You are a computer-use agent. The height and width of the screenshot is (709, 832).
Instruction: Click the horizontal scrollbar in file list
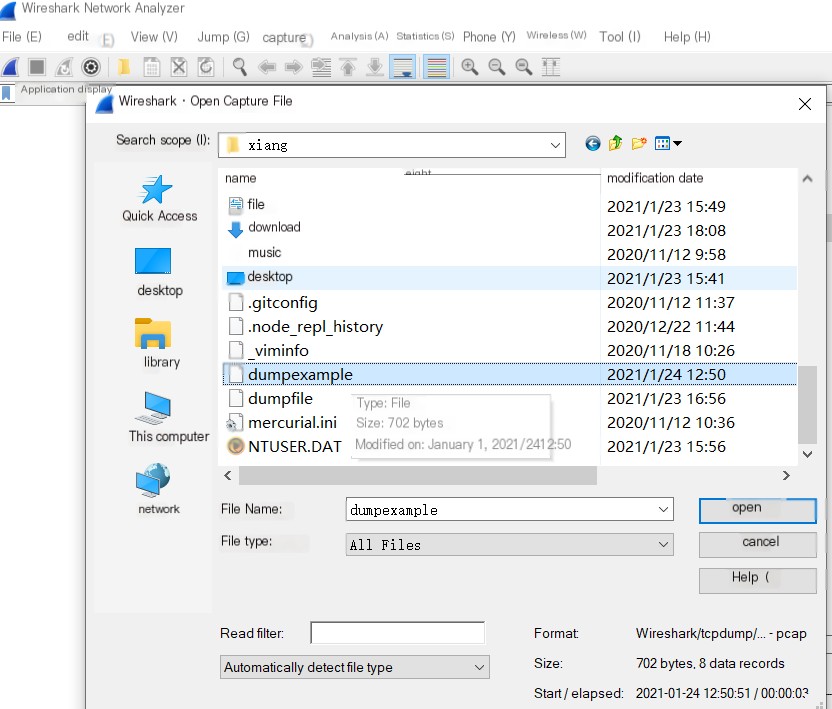click(x=418, y=475)
